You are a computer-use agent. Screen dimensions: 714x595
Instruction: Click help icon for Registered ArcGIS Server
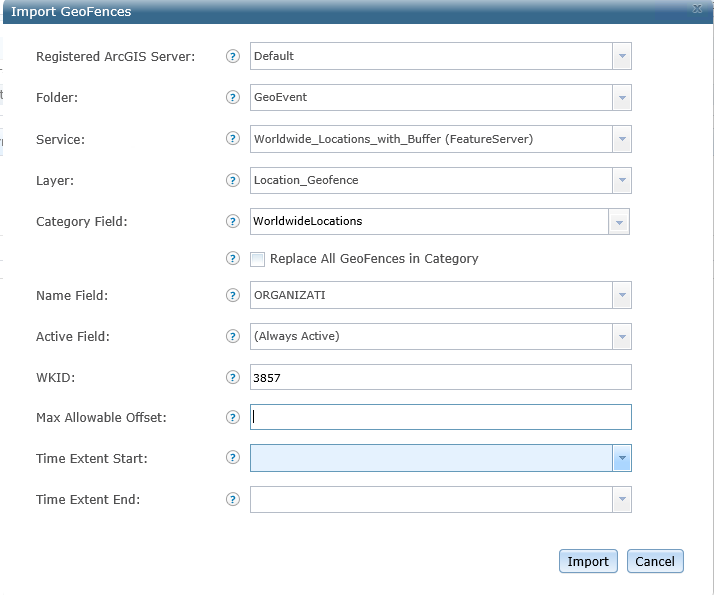point(233,56)
